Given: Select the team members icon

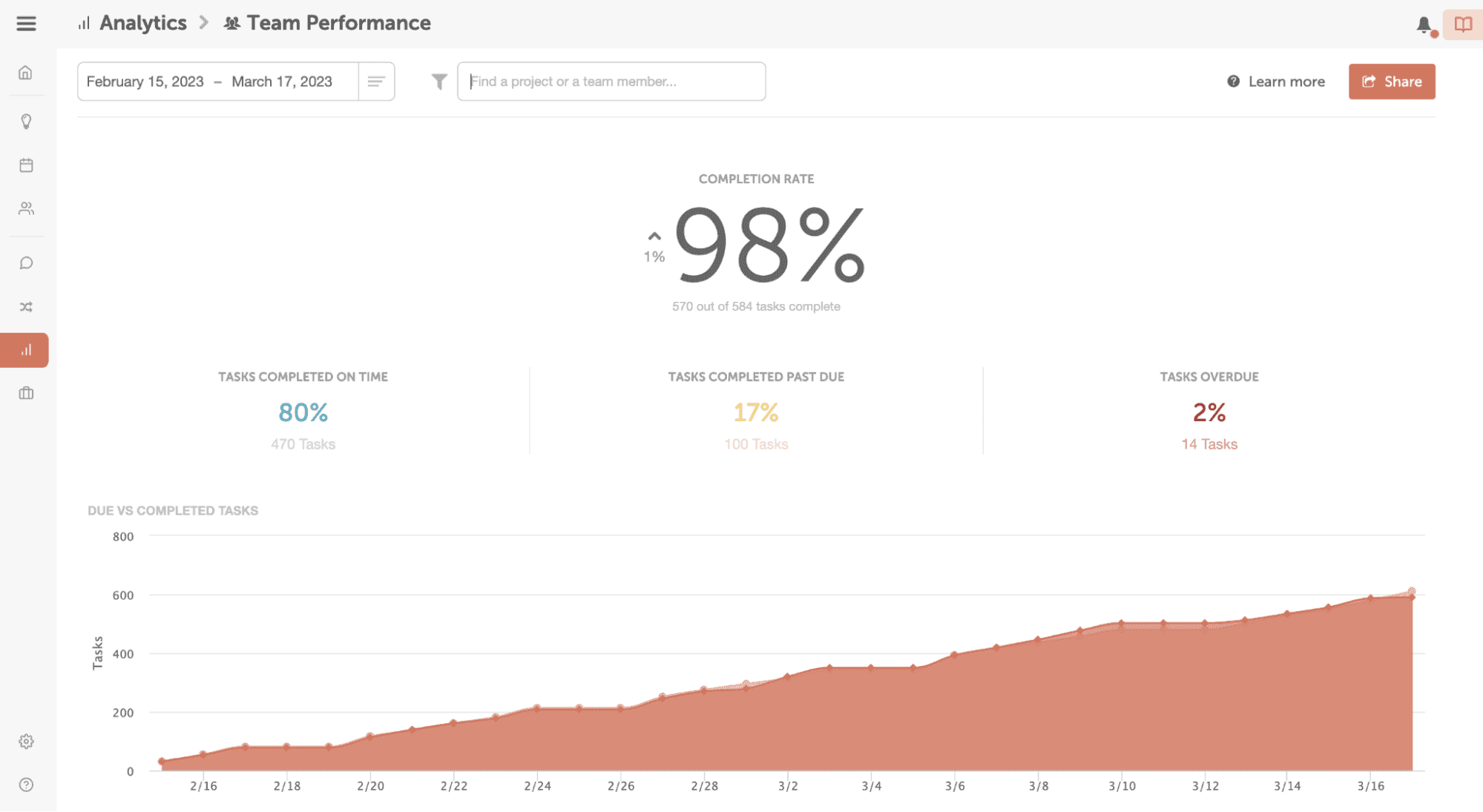Looking at the screenshot, I should (x=26, y=208).
